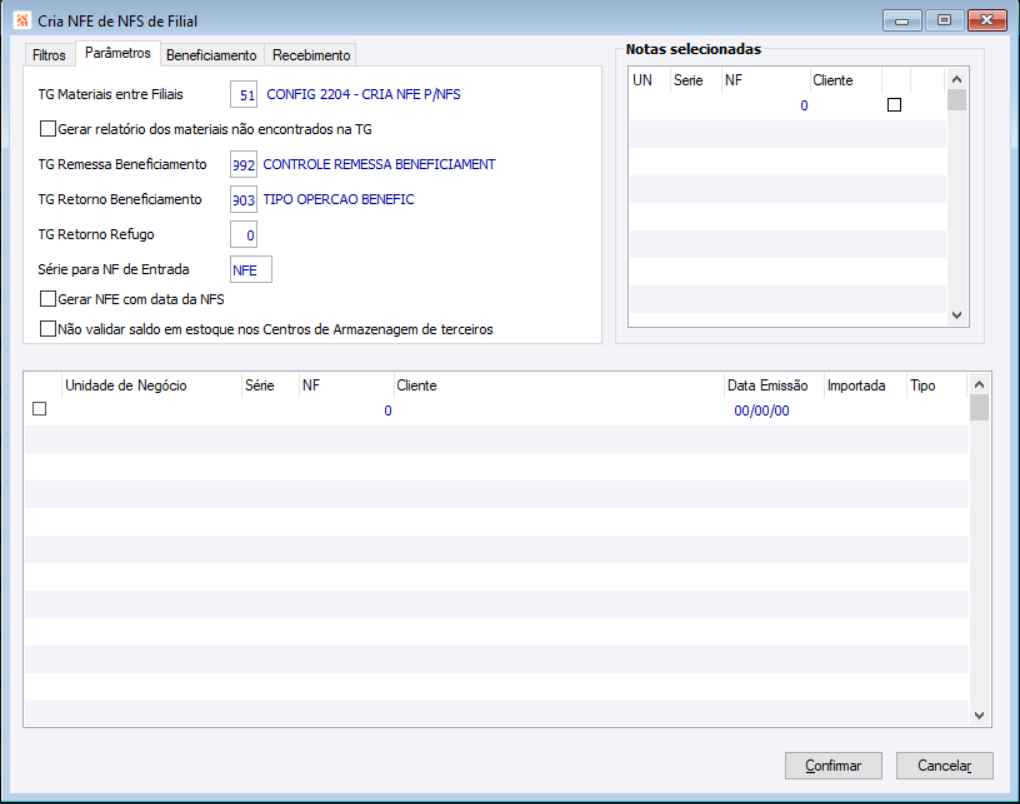1020x804 pixels.
Task: Click TIPO OPERCAO BENEFIC text
Action: pyautogui.click(x=339, y=200)
